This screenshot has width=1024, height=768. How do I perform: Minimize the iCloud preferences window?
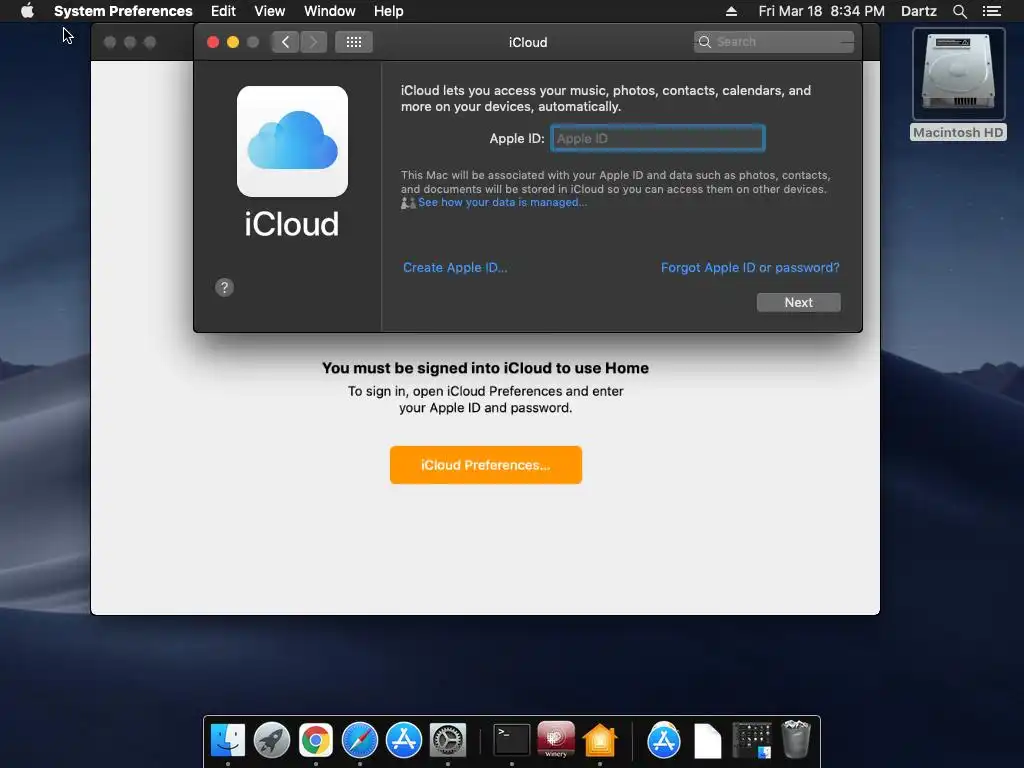pyautogui.click(x=232, y=42)
